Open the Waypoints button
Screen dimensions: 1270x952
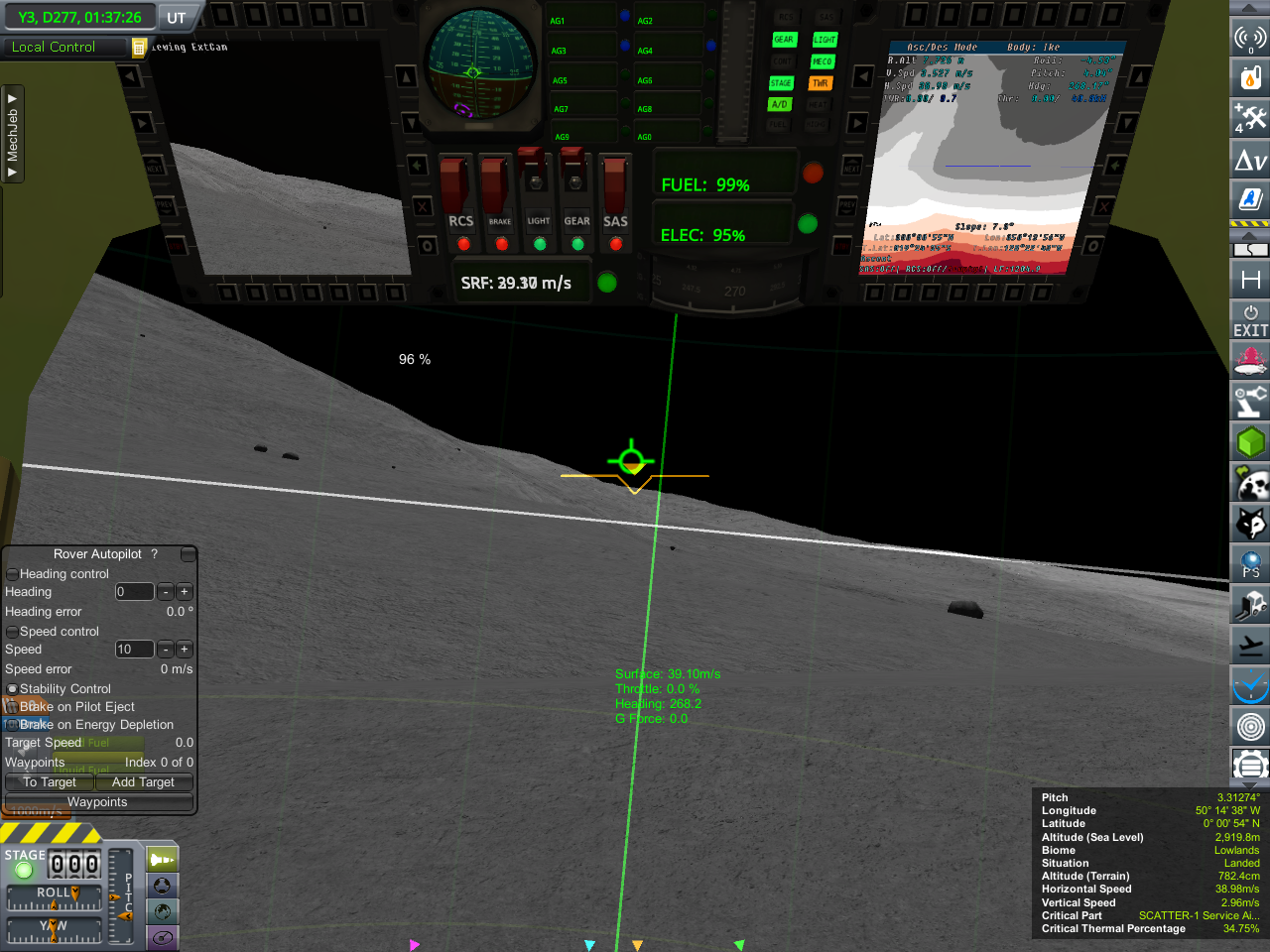pos(97,802)
